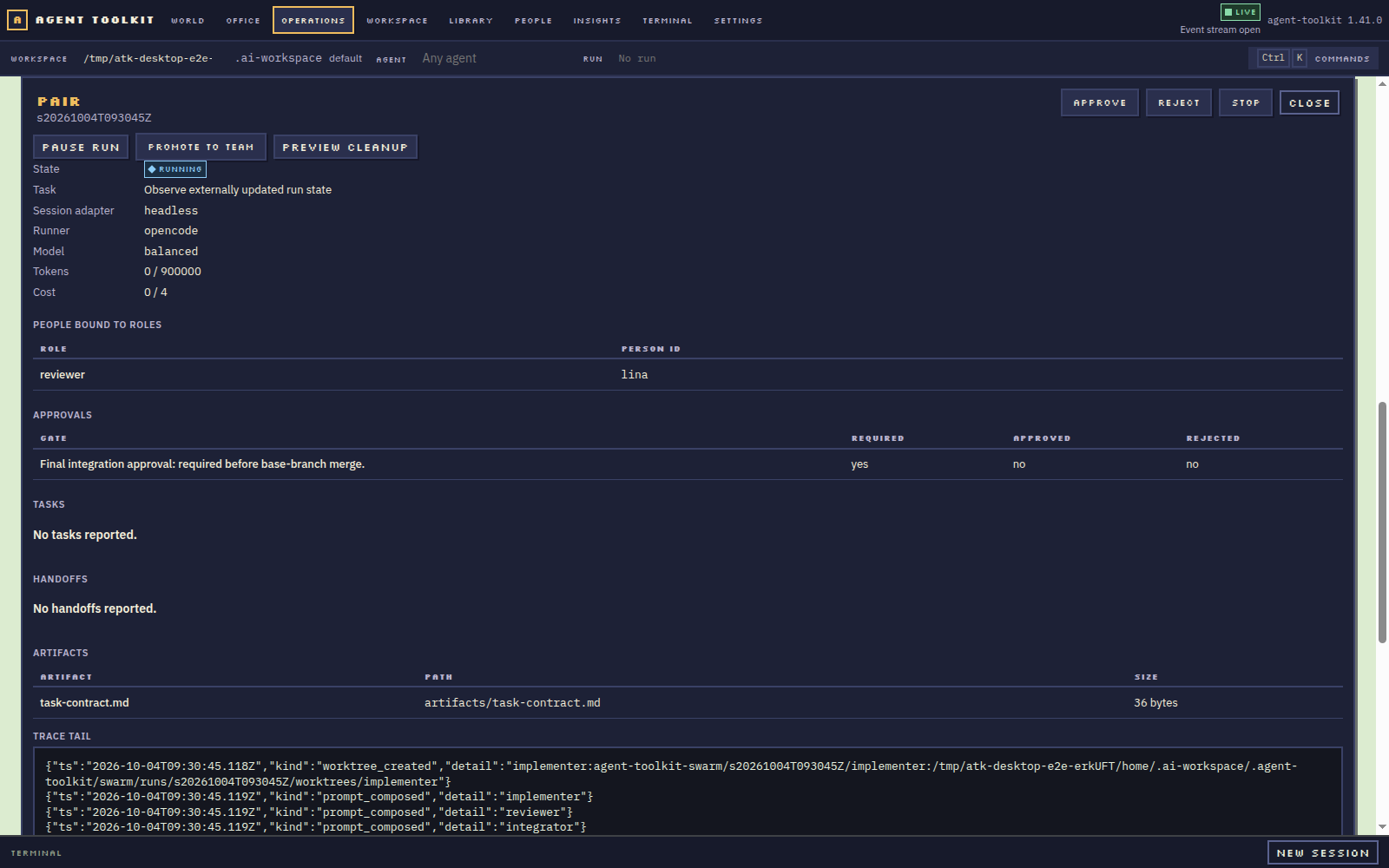Open the Commands palette button

click(1313, 58)
